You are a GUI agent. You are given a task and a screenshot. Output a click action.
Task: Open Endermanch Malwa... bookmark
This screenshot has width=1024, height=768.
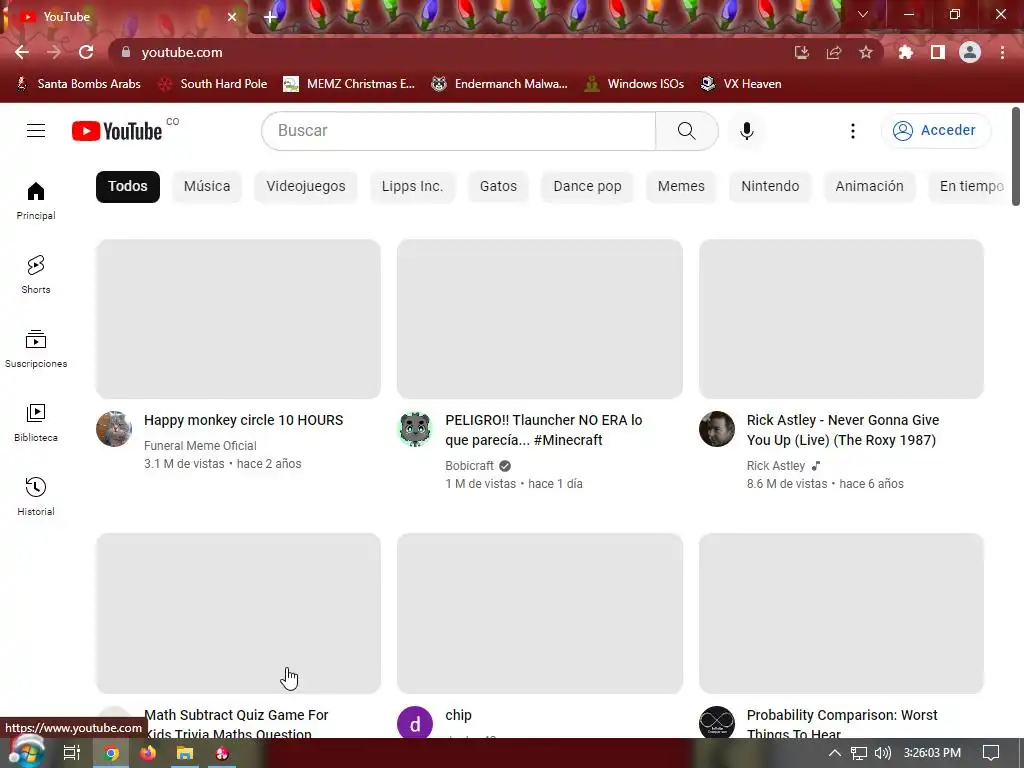click(x=500, y=84)
